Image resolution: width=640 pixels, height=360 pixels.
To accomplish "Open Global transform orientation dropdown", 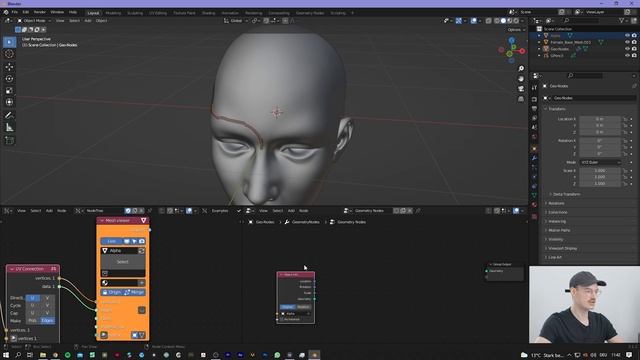I will [x=236, y=20].
